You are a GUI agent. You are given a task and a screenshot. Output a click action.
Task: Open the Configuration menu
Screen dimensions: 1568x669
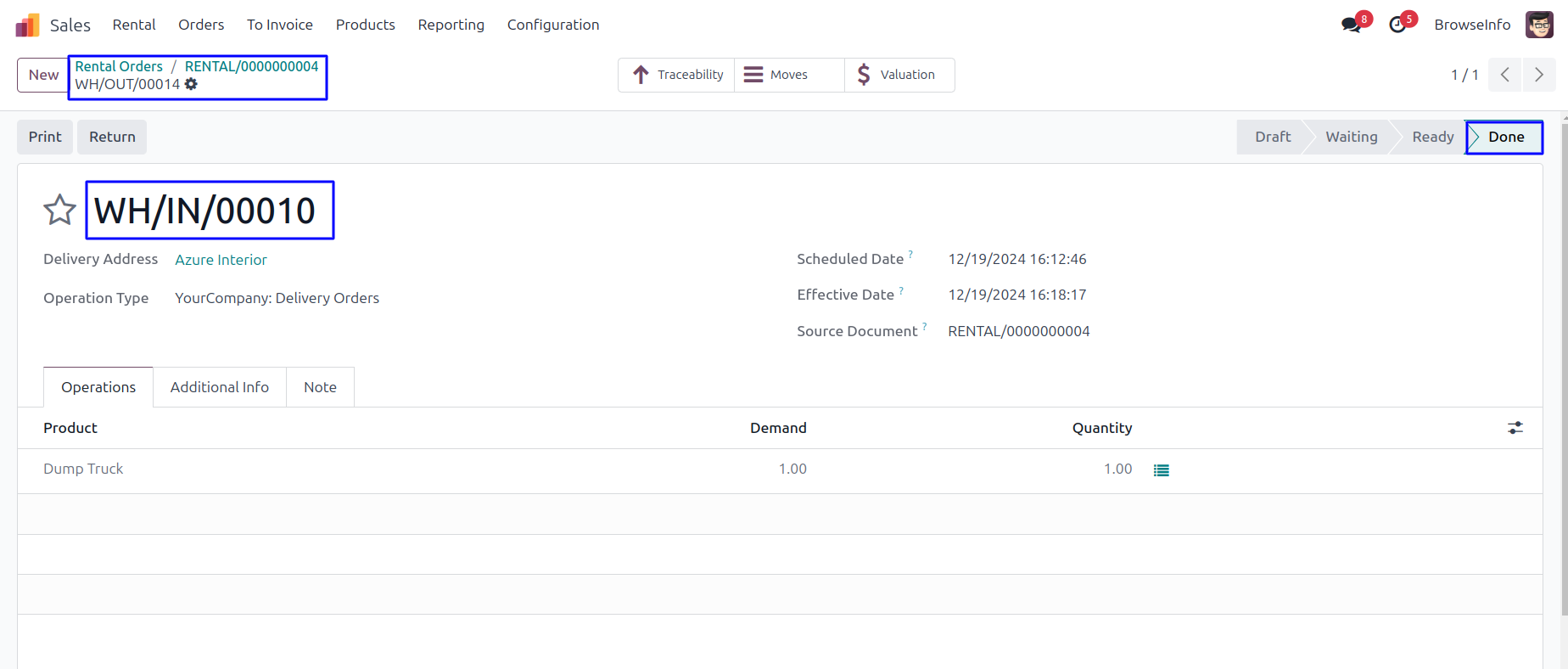pos(552,25)
